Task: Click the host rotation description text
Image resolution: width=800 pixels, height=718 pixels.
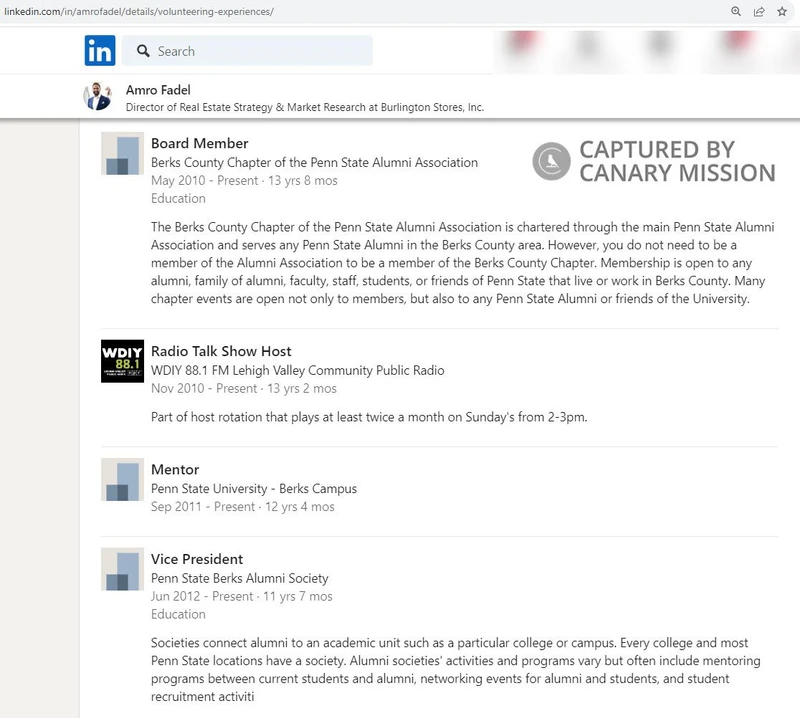Action: (369, 417)
